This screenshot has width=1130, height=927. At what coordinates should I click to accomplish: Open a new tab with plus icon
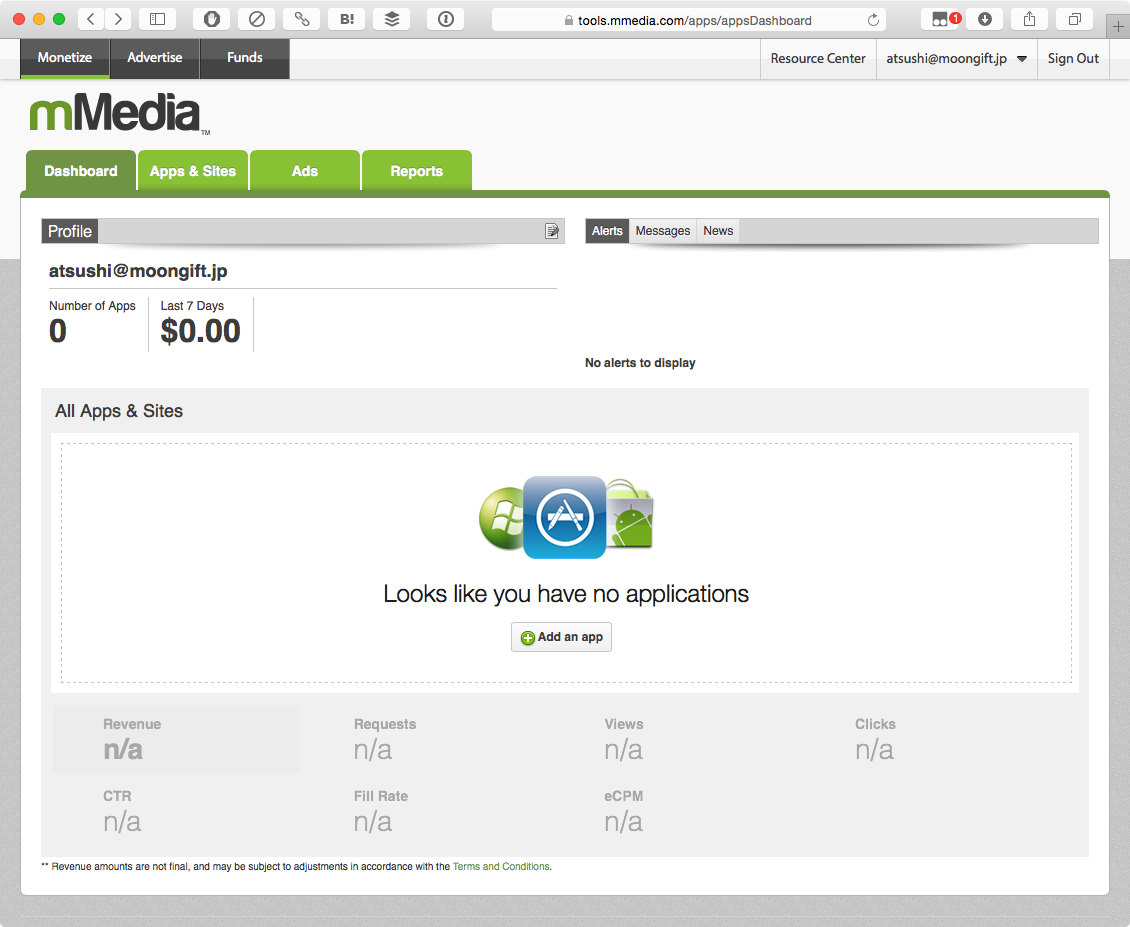pyautogui.click(x=1118, y=27)
